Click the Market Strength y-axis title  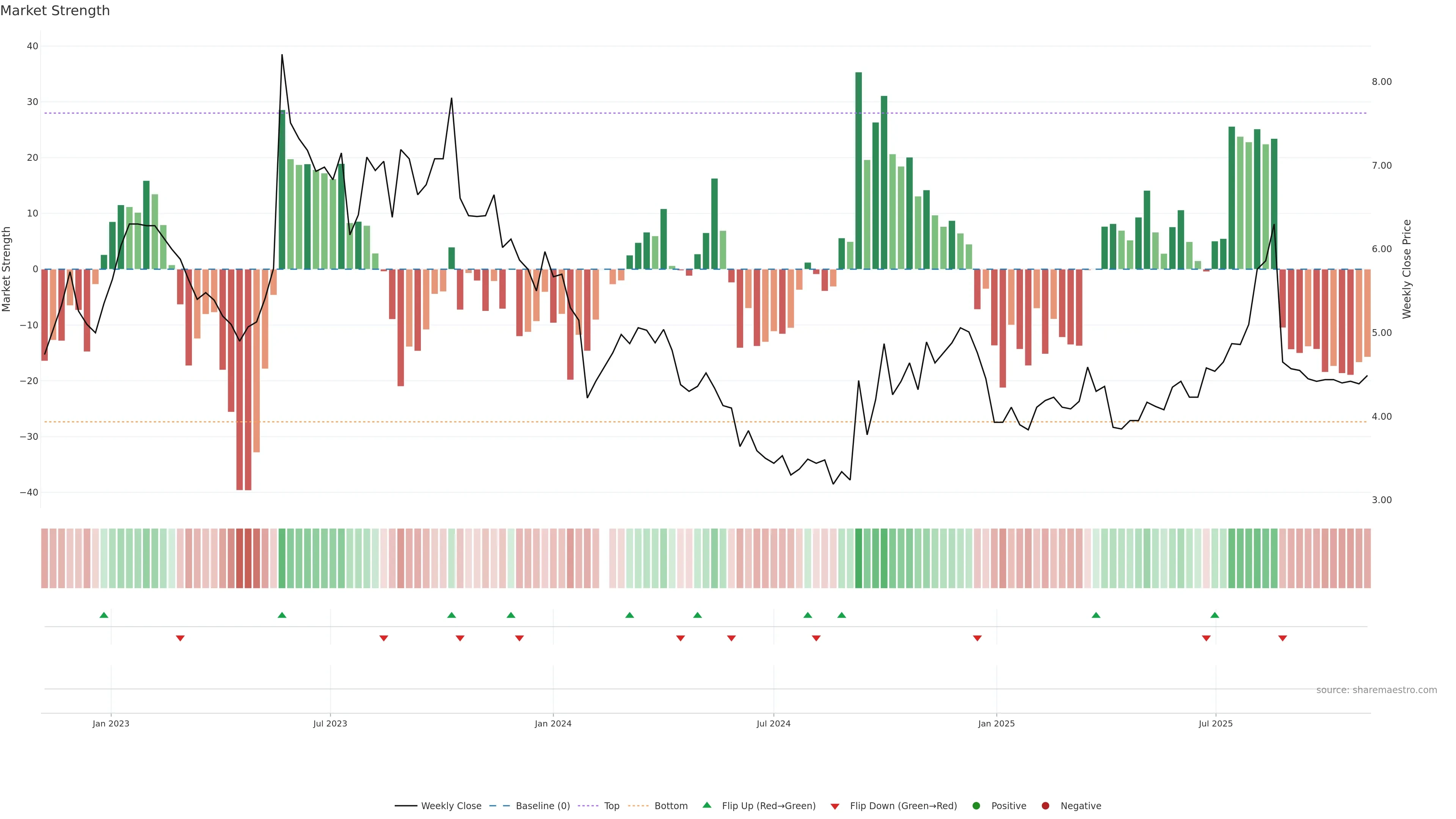point(6,269)
